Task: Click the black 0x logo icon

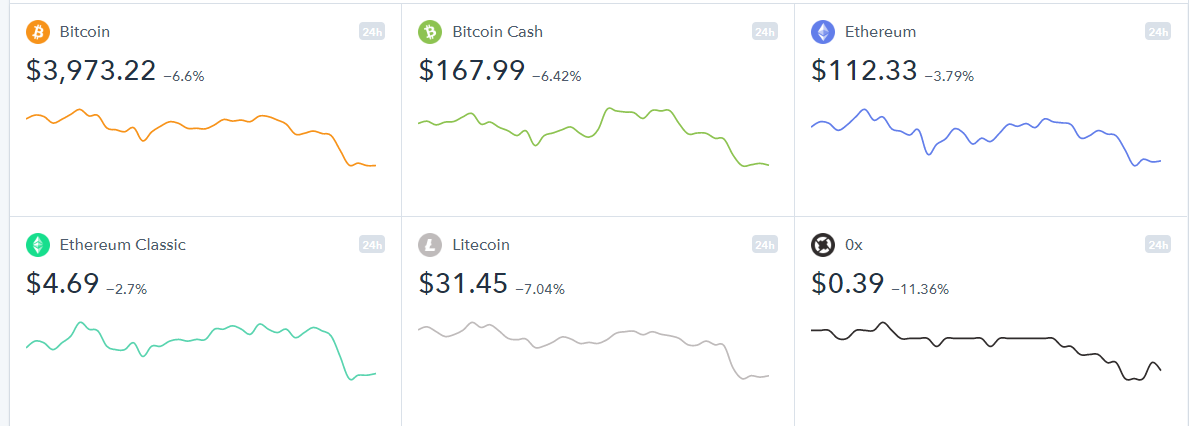Action: coord(824,245)
